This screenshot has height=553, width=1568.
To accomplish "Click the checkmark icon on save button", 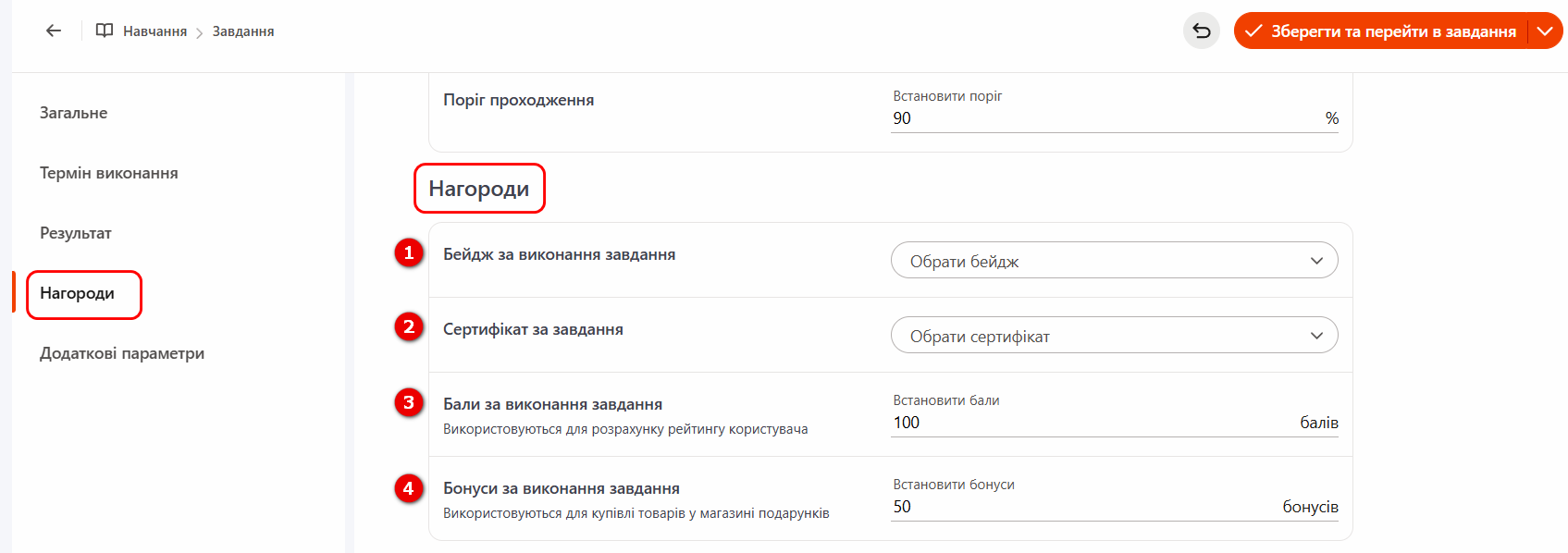I will tap(1253, 31).
